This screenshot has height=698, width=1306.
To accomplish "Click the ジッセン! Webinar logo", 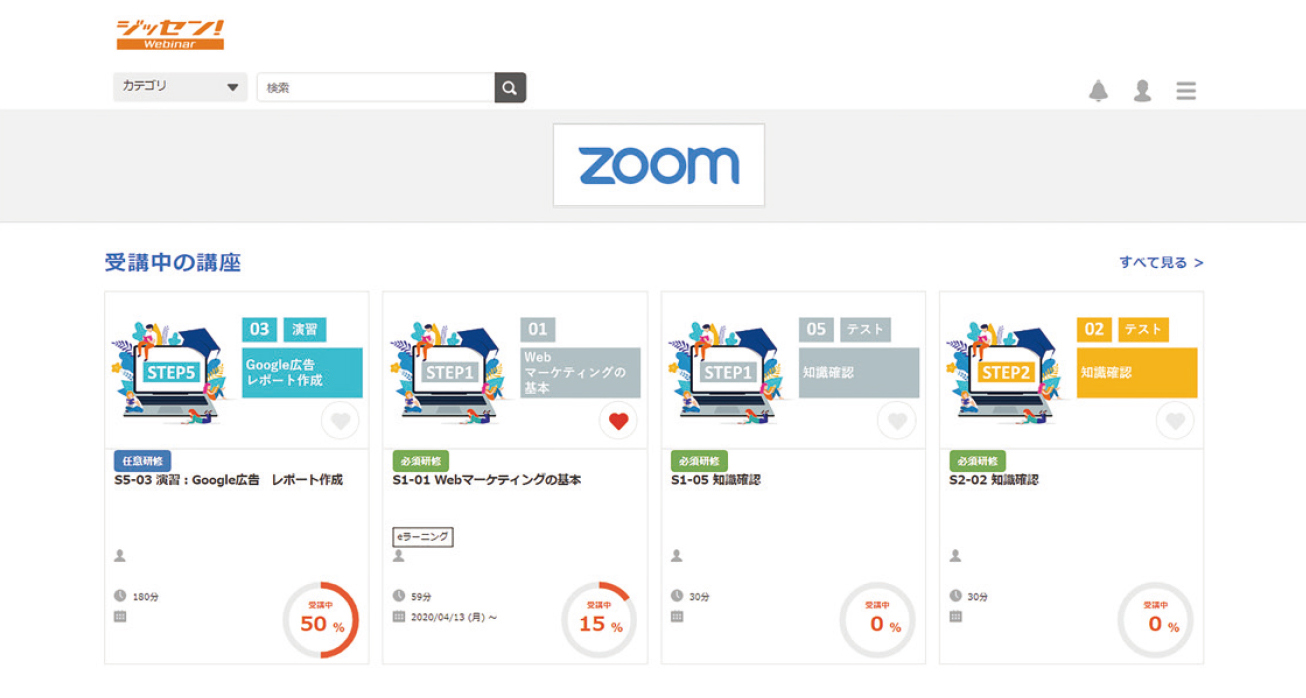I will [170, 34].
